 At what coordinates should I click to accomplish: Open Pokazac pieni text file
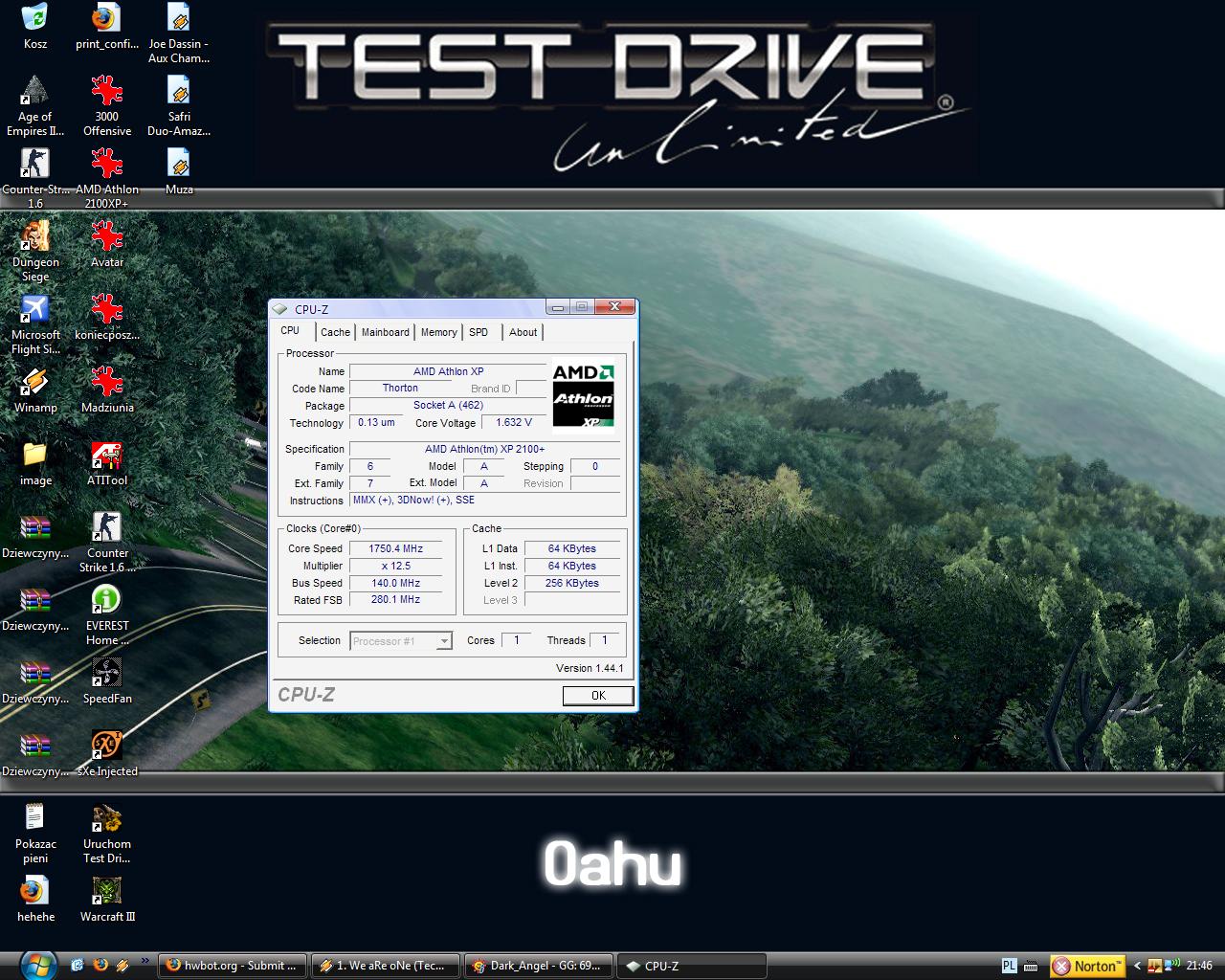tap(34, 834)
